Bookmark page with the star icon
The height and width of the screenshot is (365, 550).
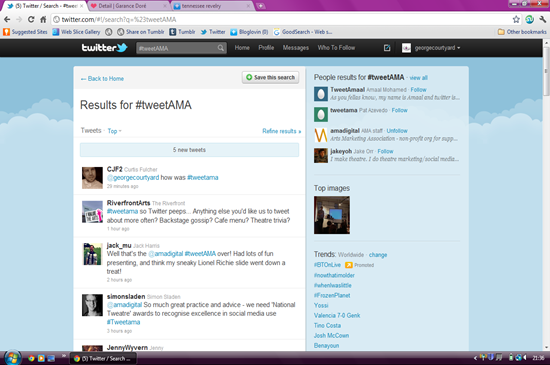pyautogui.click(x=516, y=19)
